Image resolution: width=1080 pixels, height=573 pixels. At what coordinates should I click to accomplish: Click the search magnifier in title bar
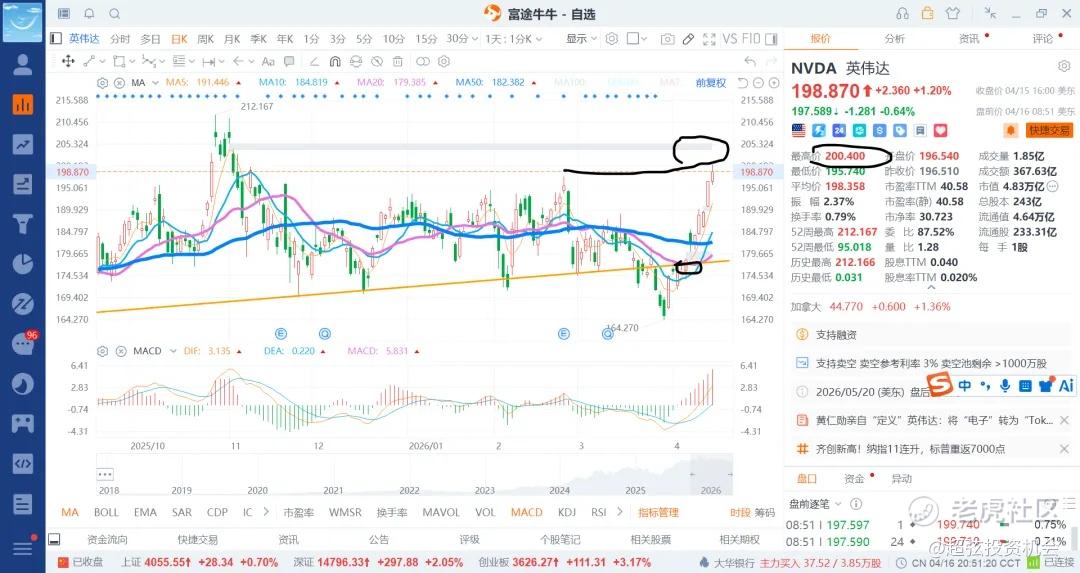coord(114,13)
